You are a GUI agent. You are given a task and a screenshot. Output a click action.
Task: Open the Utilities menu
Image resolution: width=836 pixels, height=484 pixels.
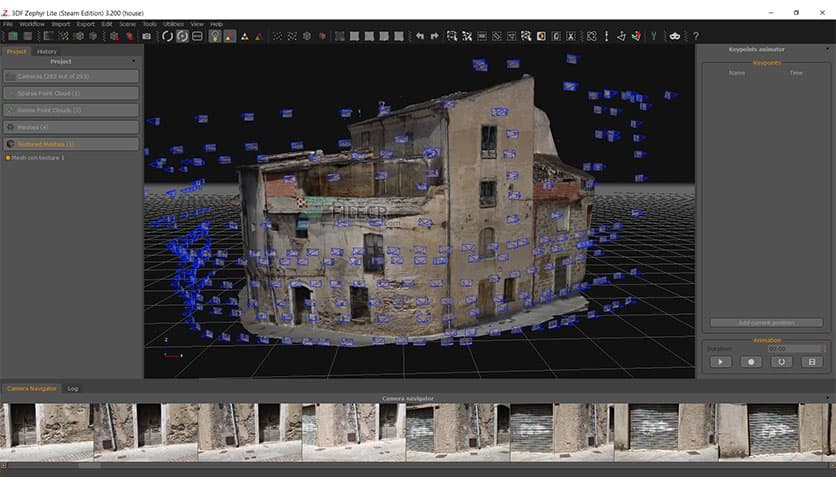coord(173,24)
